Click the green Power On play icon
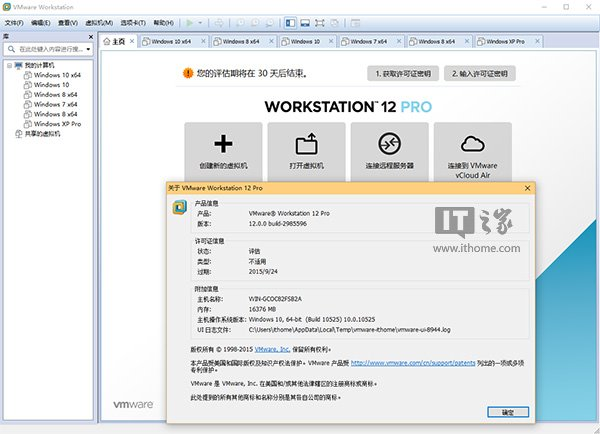Viewport: 600px width, 434px height. [189, 23]
